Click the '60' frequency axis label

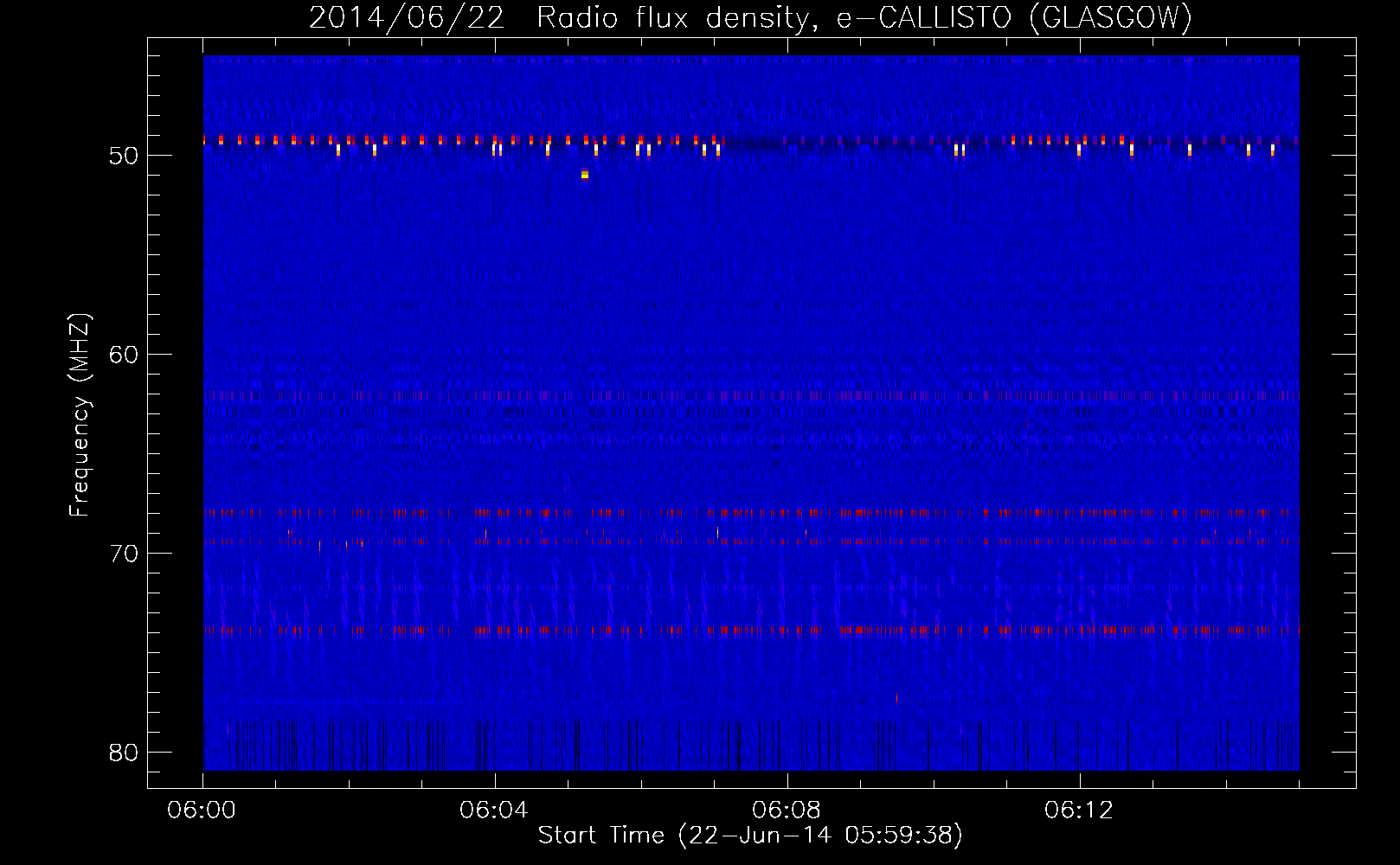point(124,355)
